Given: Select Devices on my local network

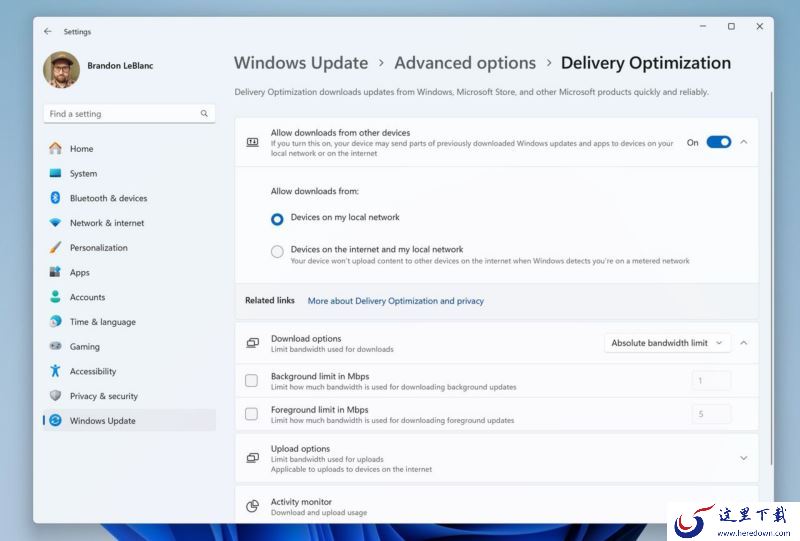Looking at the screenshot, I should tap(277, 219).
